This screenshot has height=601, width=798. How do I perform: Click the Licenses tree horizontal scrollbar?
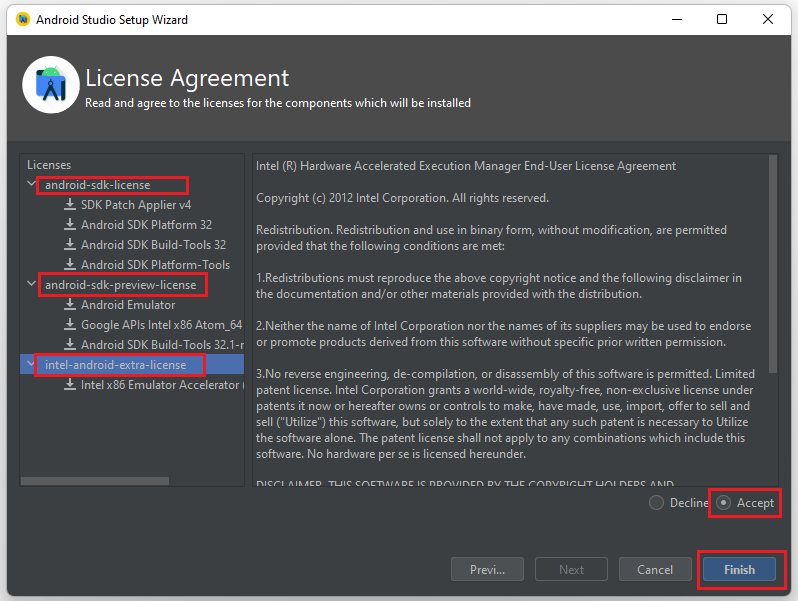[95, 481]
